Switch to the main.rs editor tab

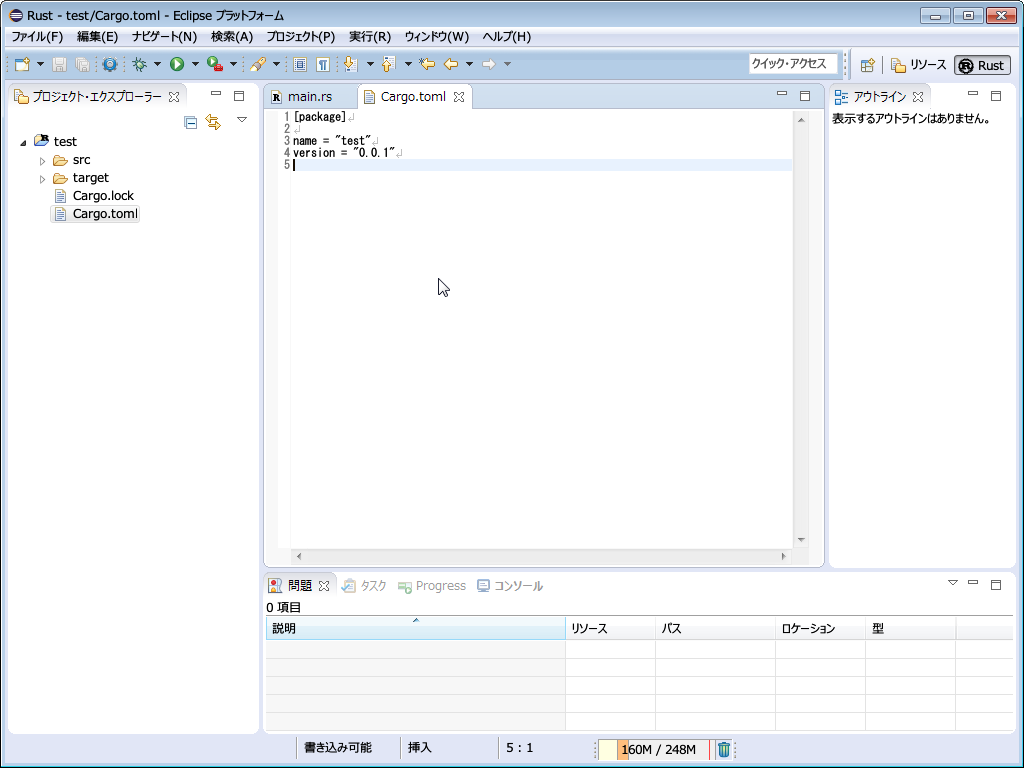tap(310, 97)
